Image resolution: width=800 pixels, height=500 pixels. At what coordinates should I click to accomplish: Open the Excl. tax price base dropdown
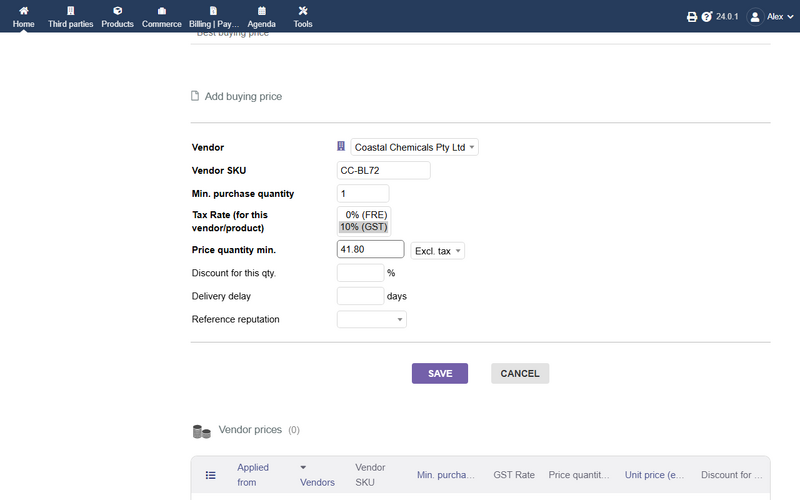438,251
